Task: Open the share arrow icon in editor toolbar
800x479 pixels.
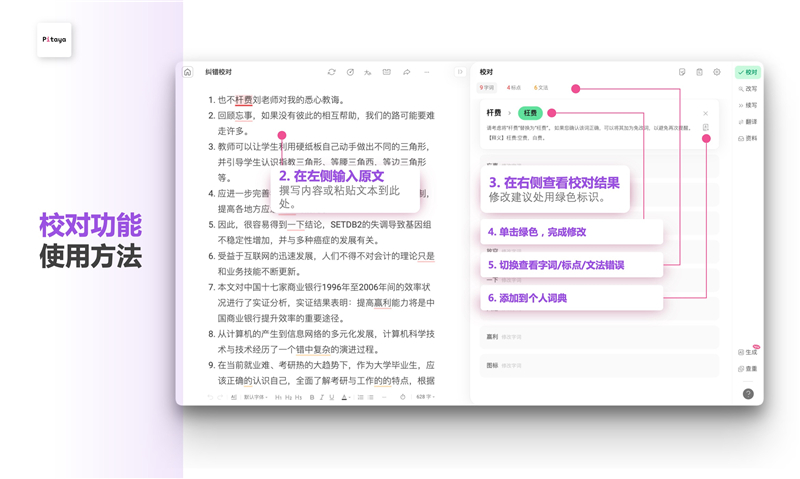Action: [407, 72]
